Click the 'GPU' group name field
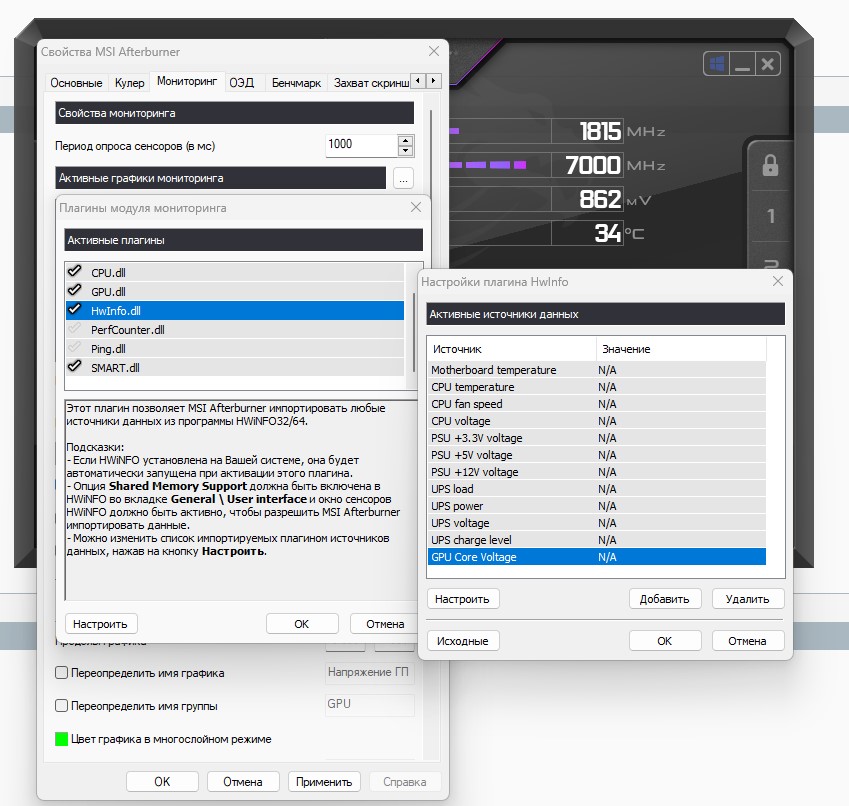849x806 pixels. (369, 704)
